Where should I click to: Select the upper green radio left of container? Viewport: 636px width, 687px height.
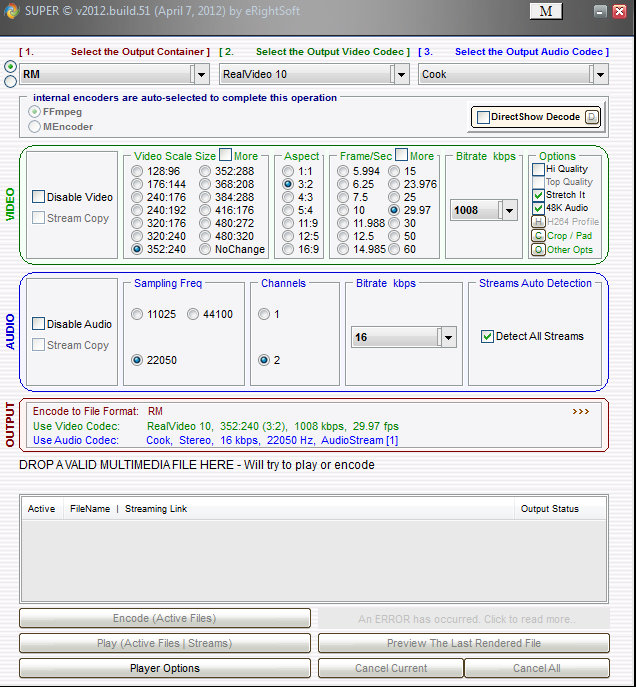11,67
